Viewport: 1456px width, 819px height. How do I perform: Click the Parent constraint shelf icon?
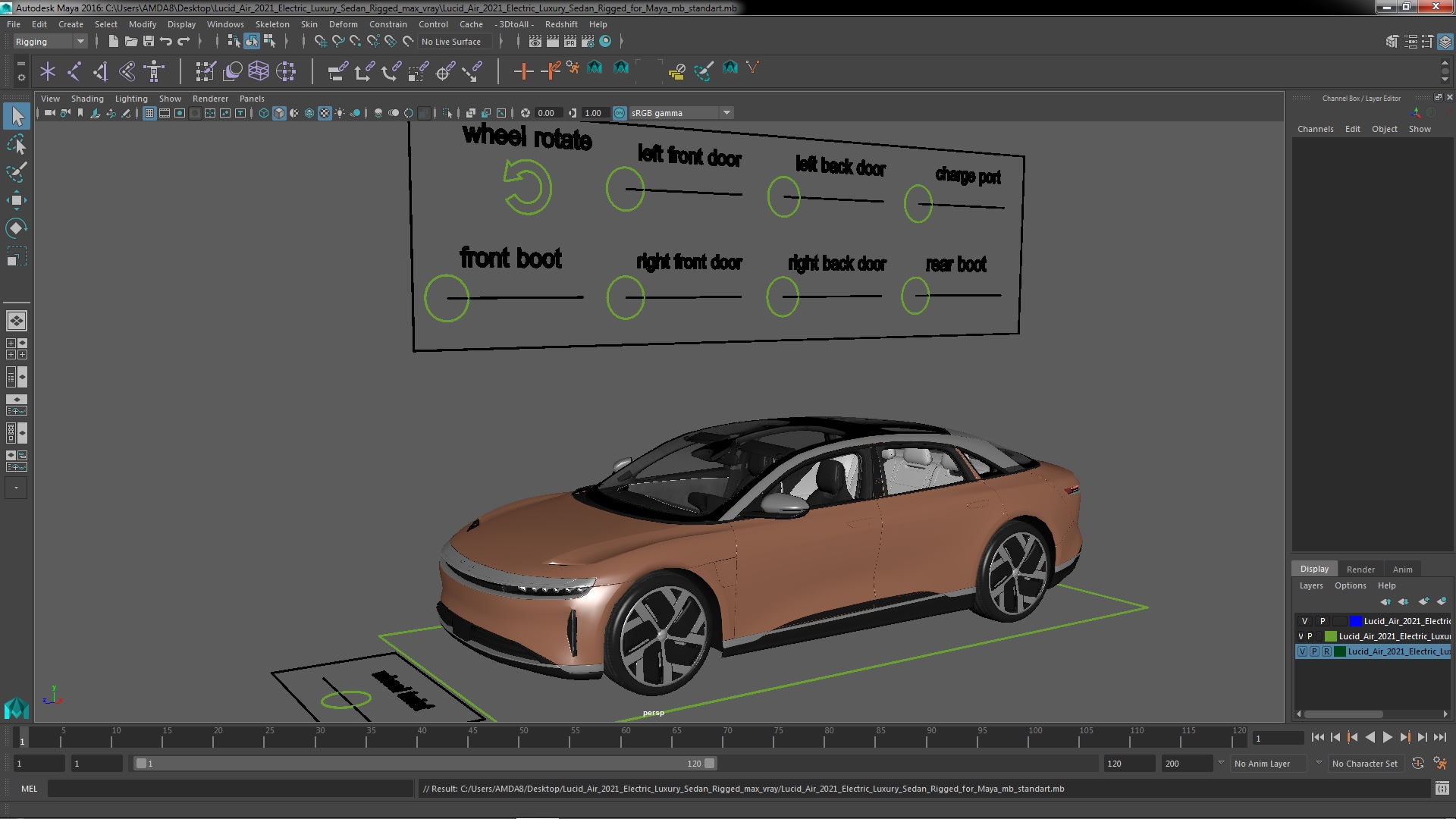337,71
